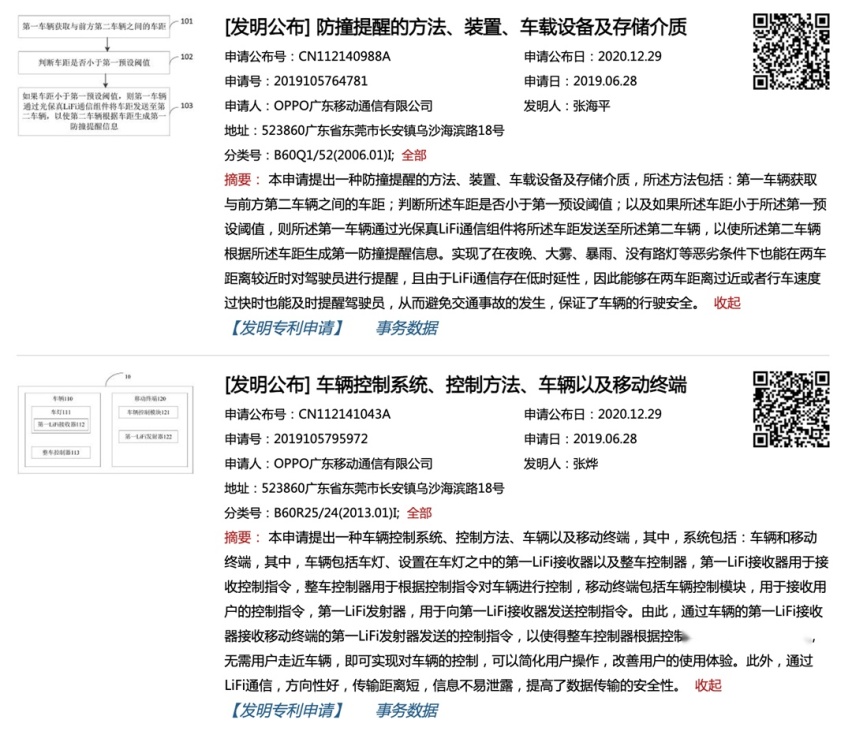
Task: Show all classifications 全部 next to B60R25/24
Action: point(419,513)
